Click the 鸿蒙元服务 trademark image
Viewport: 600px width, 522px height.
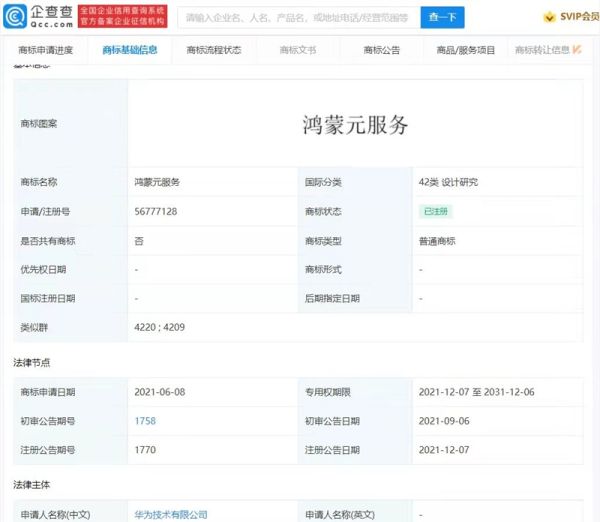click(355, 125)
